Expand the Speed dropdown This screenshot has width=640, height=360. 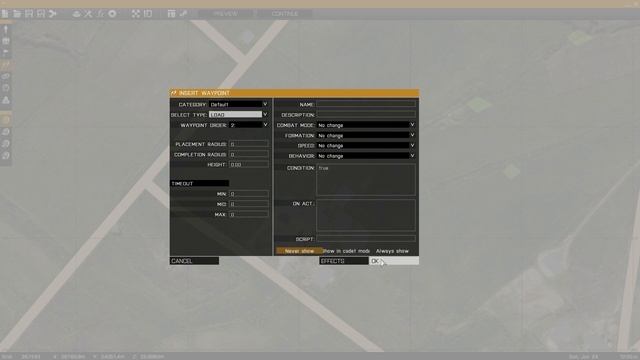point(366,145)
